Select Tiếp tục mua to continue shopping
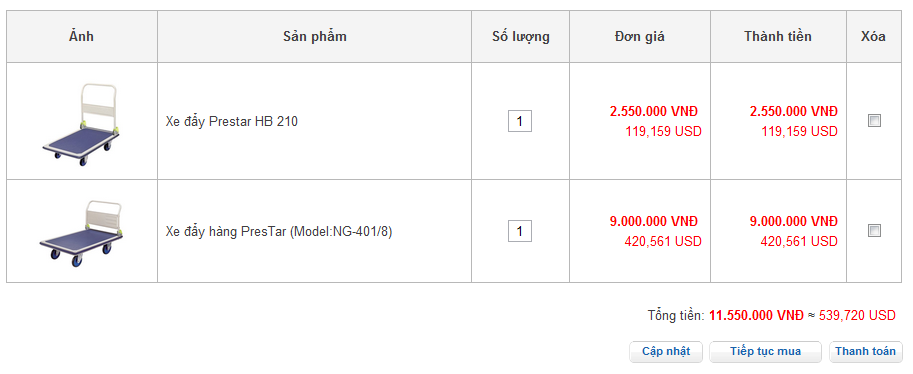 coord(765,352)
